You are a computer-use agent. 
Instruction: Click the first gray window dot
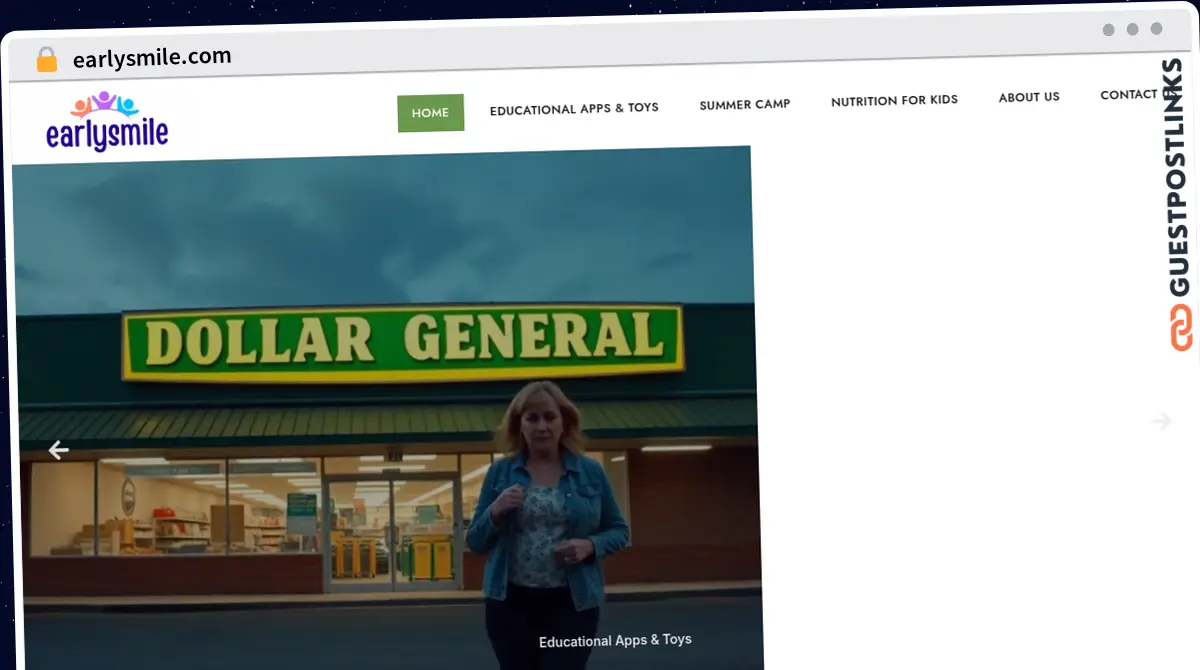pyautogui.click(x=1108, y=30)
